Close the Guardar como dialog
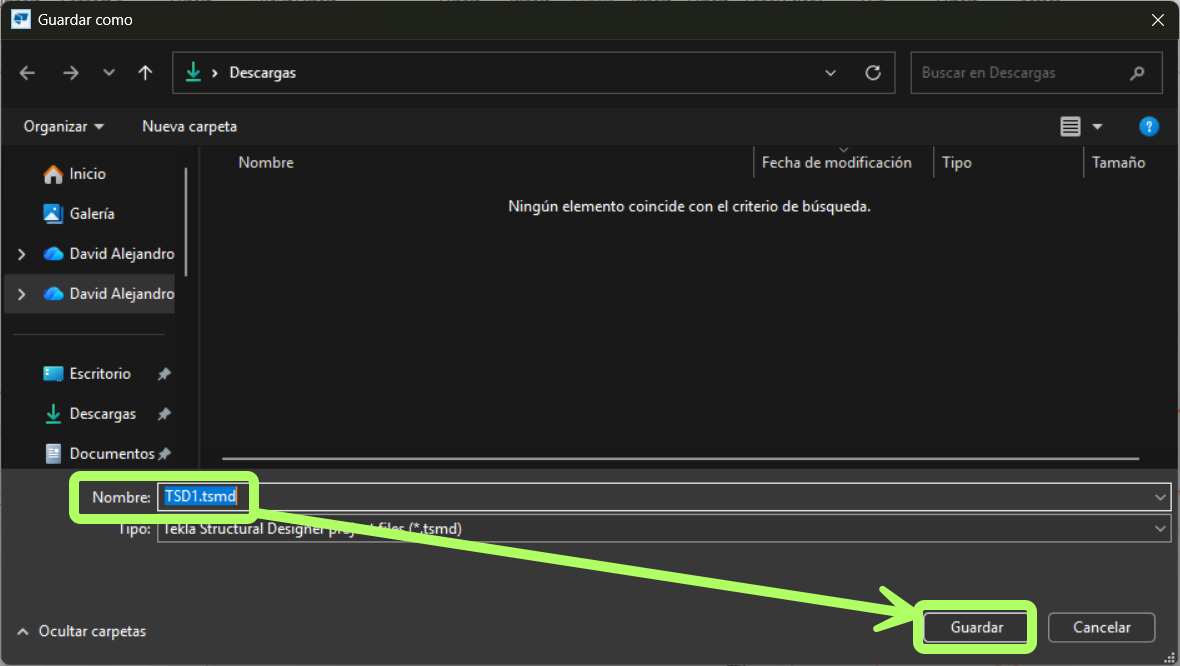 pyautogui.click(x=1157, y=20)
